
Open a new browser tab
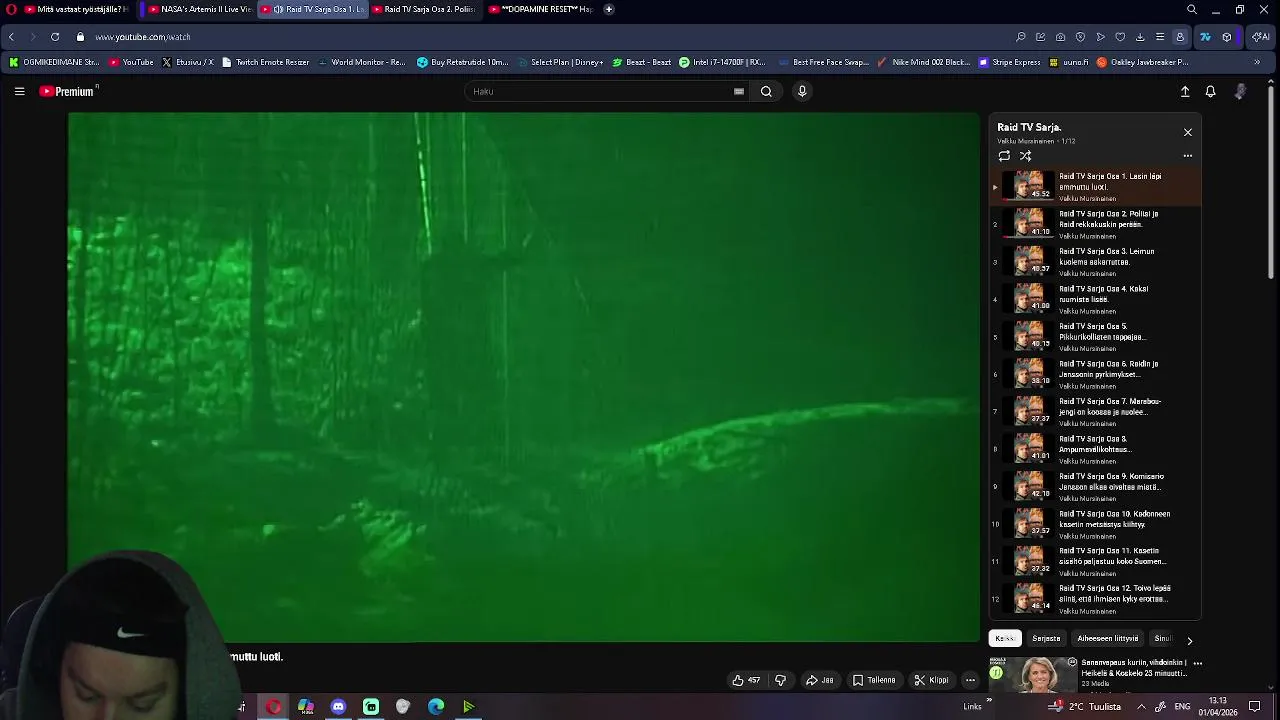609,10
